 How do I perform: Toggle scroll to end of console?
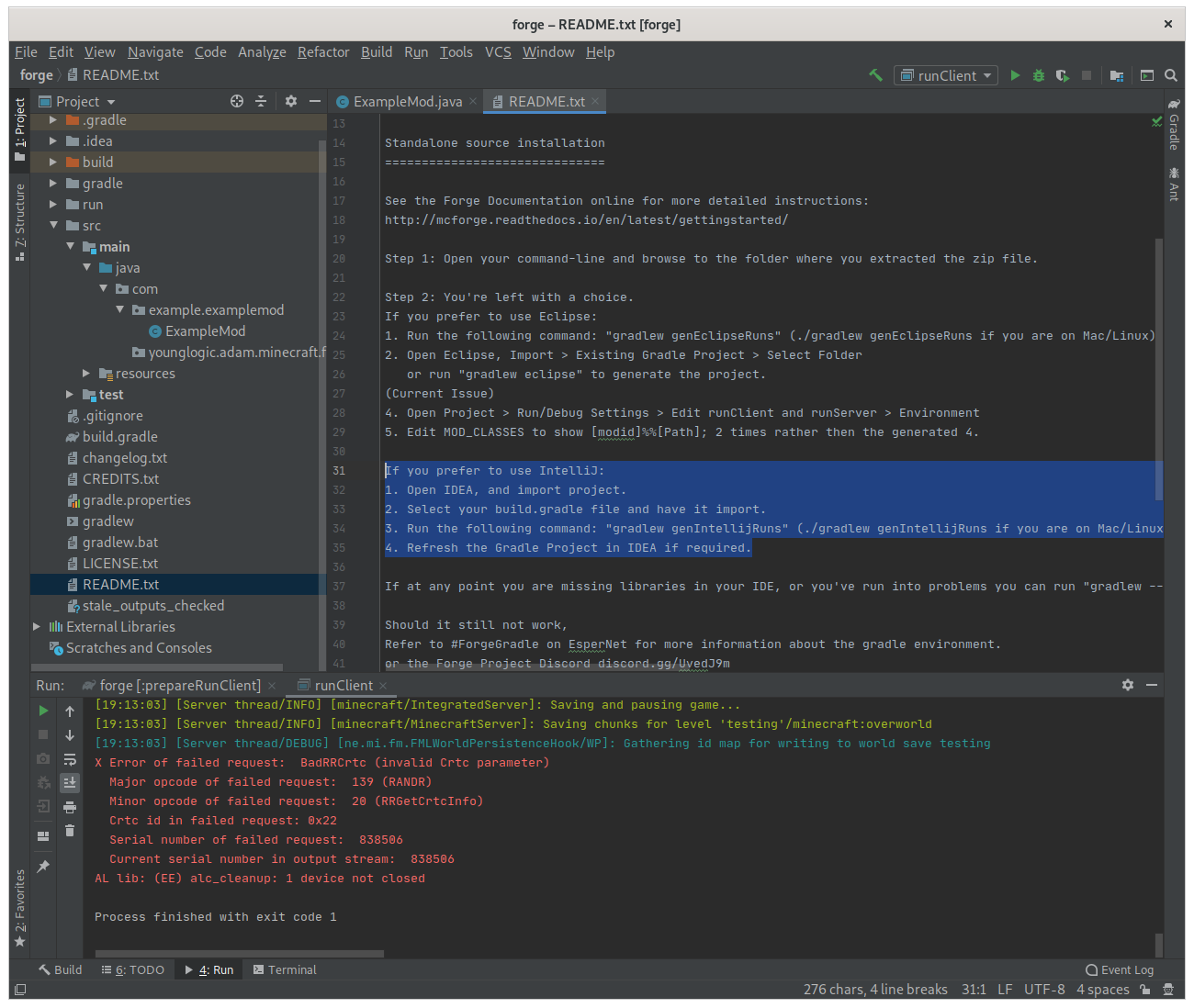[70, 783]
